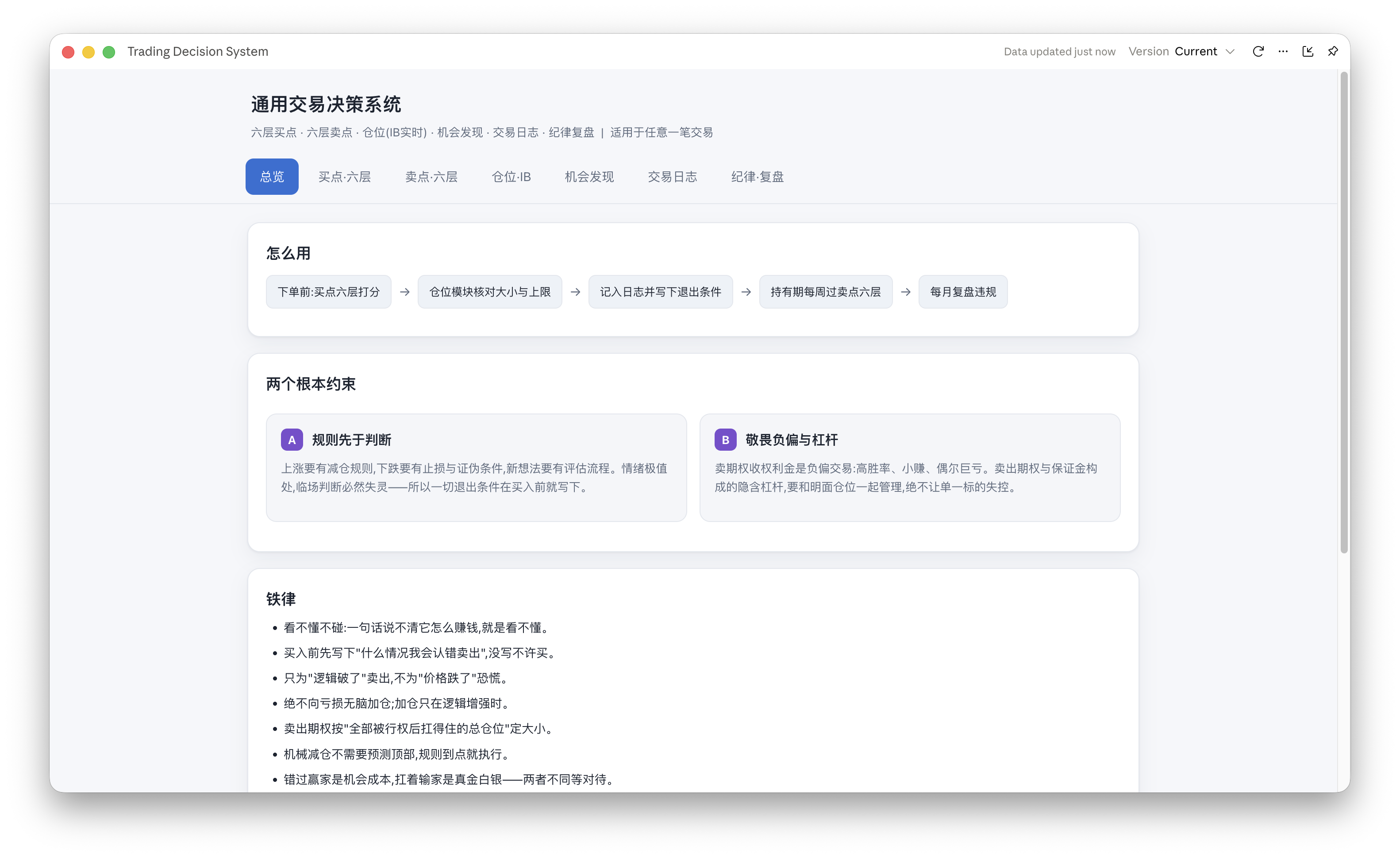1400x858 pixels.
Task: Switch to the 卖点·六层 tab
Action: pos(431,176)
